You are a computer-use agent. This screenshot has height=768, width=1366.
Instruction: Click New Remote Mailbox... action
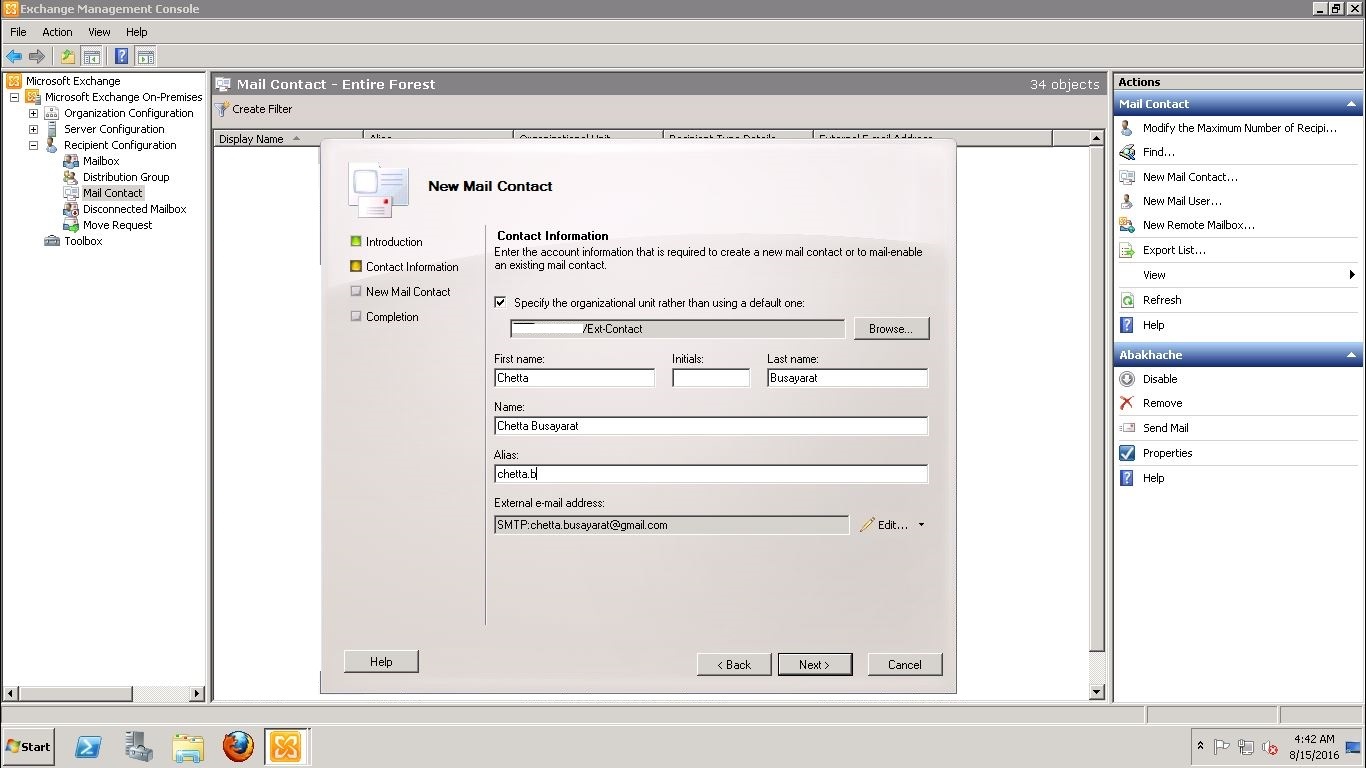click(x=1198, y=225)
